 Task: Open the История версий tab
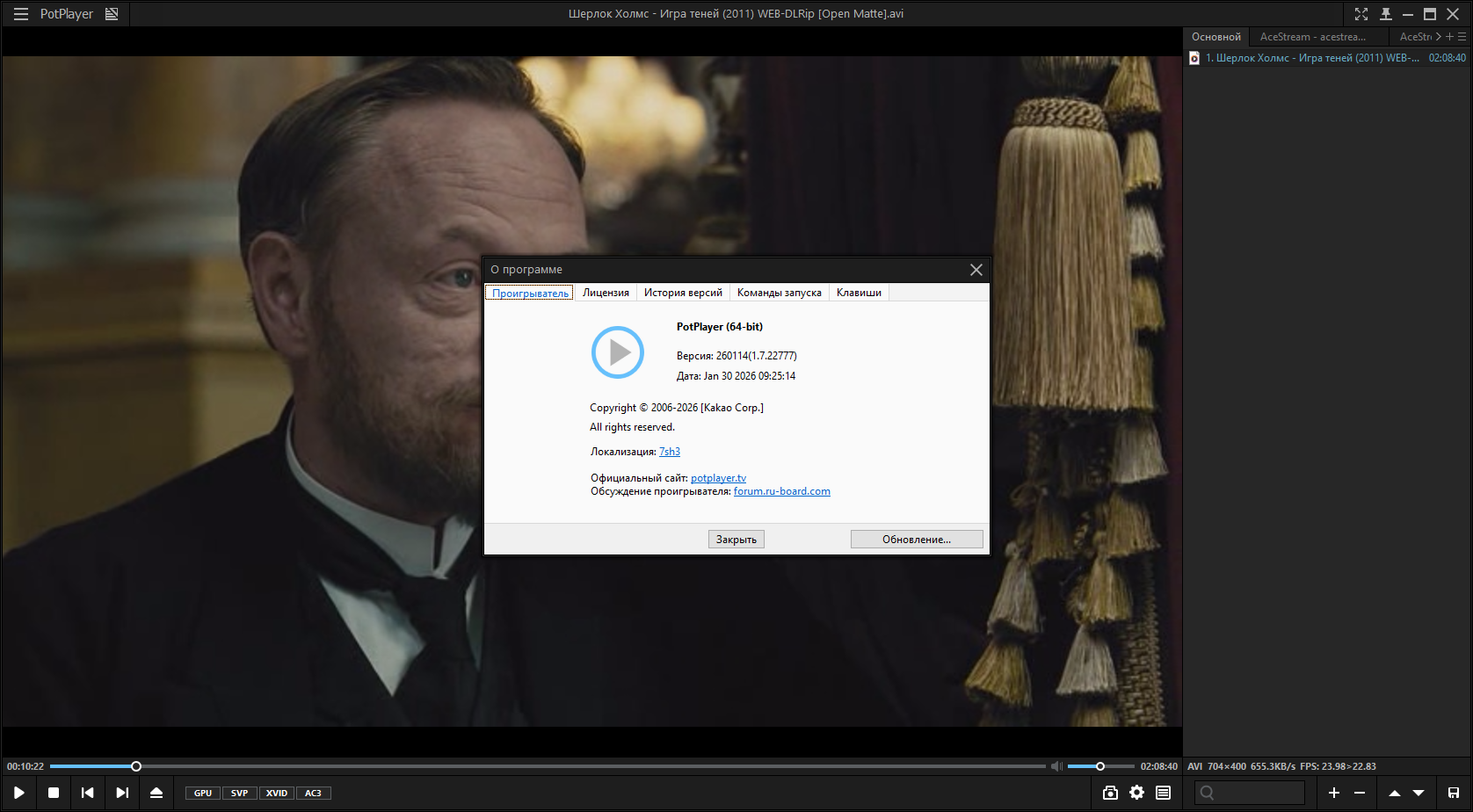(683, 293)
